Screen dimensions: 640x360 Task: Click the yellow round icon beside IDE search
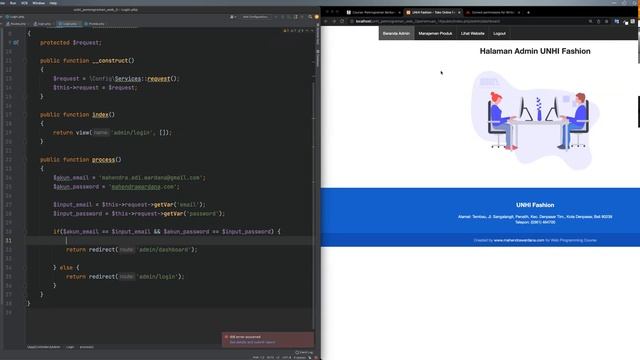click(316, 17)
